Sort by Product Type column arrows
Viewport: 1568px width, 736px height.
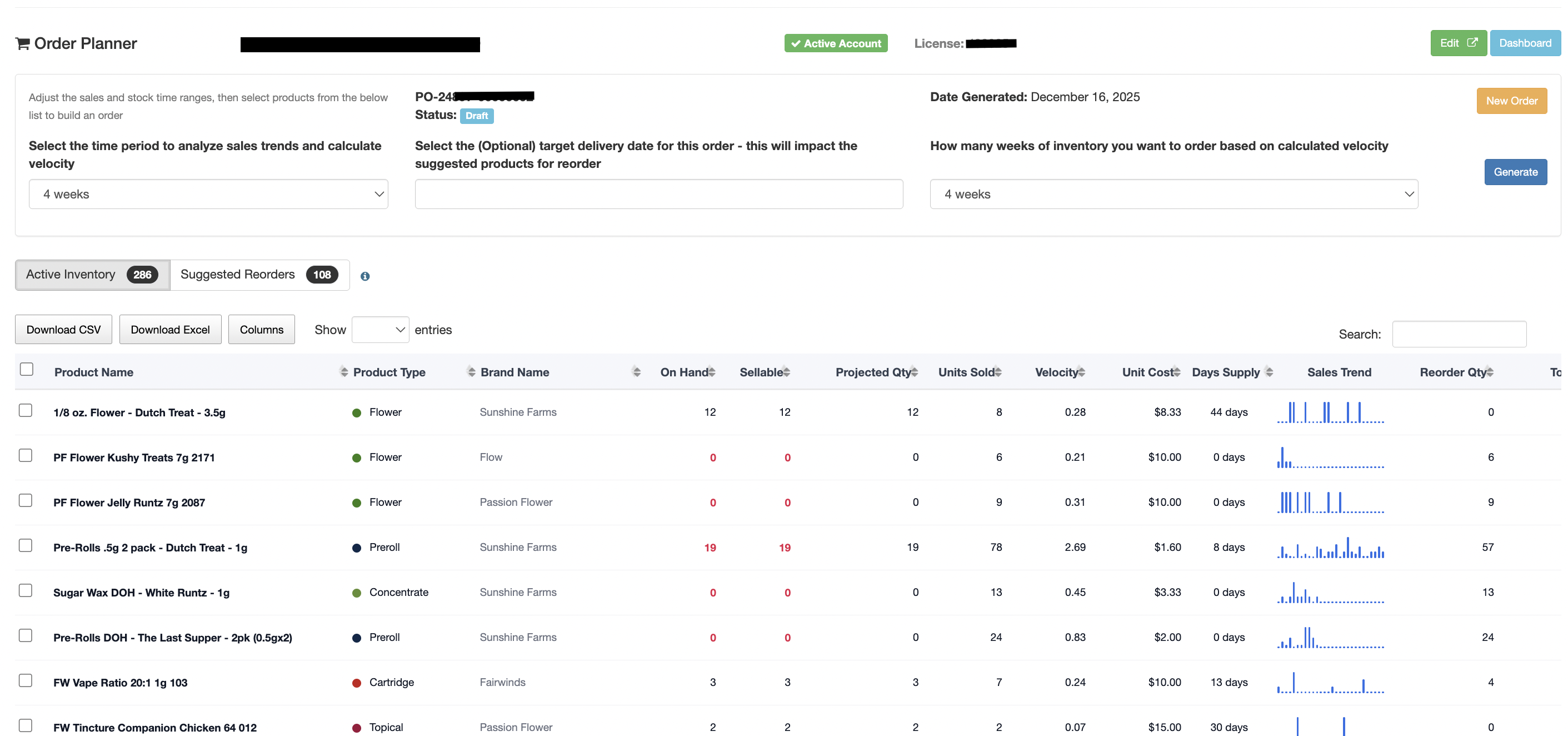(x=471, y=371)
